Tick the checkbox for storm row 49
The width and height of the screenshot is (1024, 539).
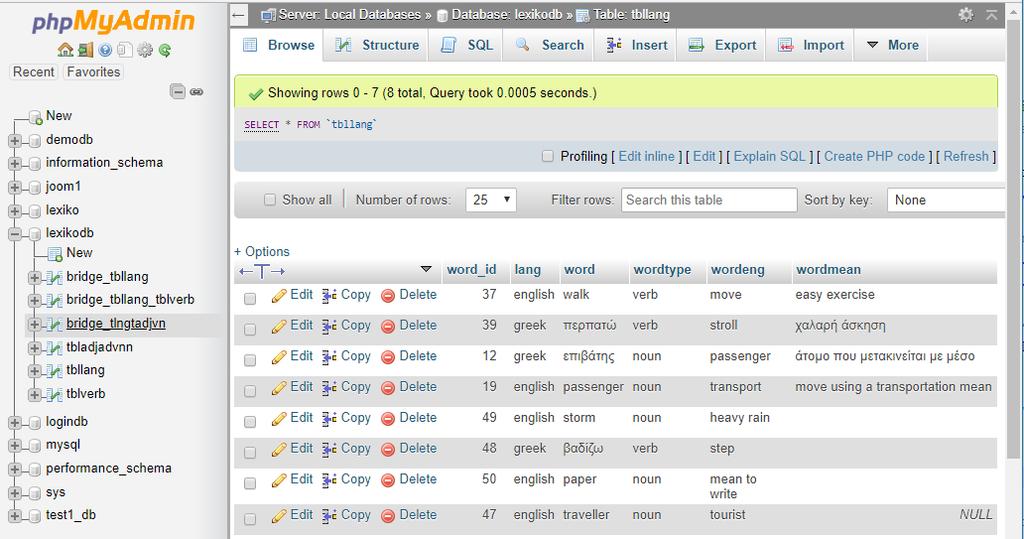coord(250,421)
